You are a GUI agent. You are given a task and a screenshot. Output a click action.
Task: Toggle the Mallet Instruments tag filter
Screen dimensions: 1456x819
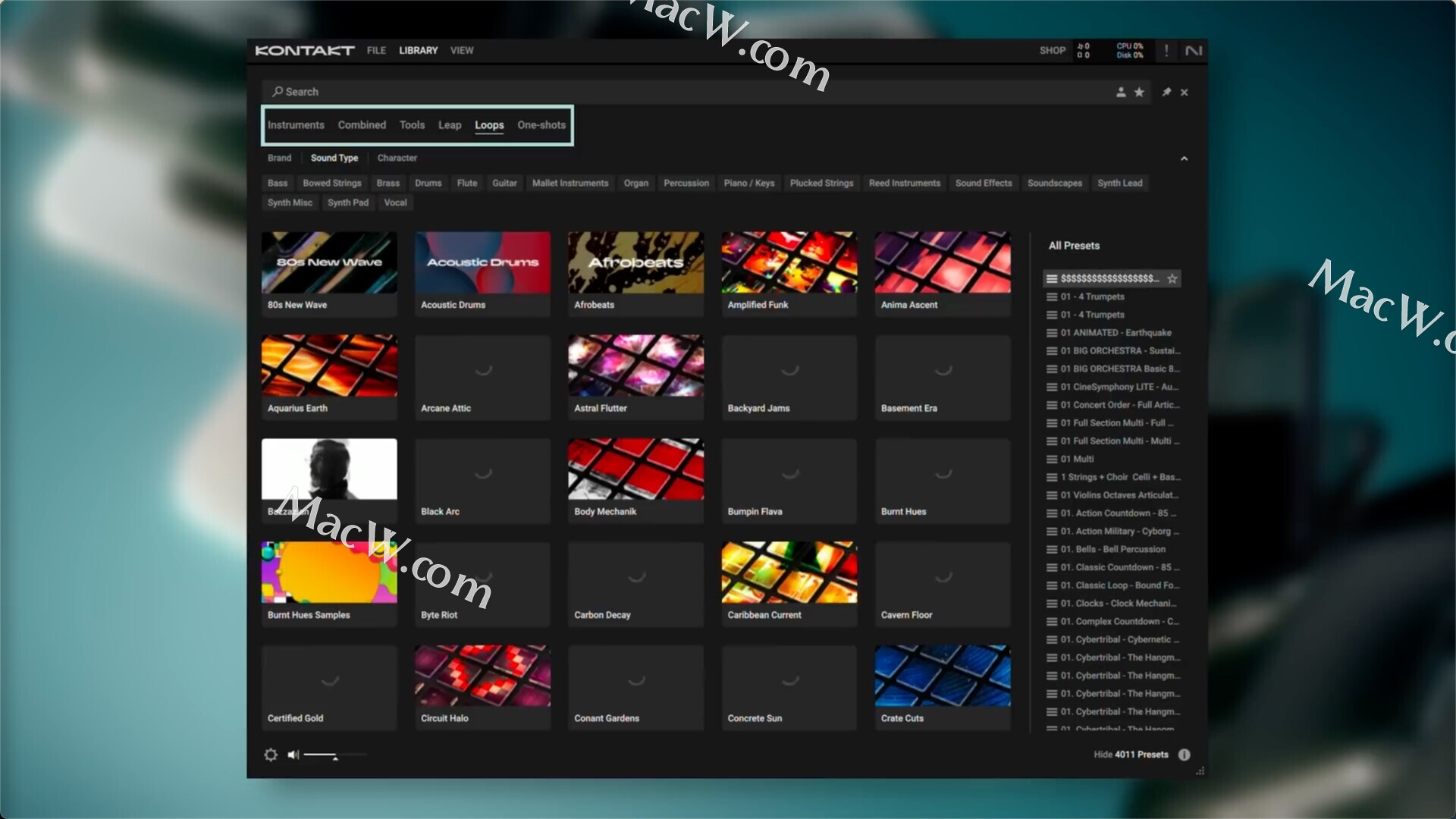click(x=570, y=183)
